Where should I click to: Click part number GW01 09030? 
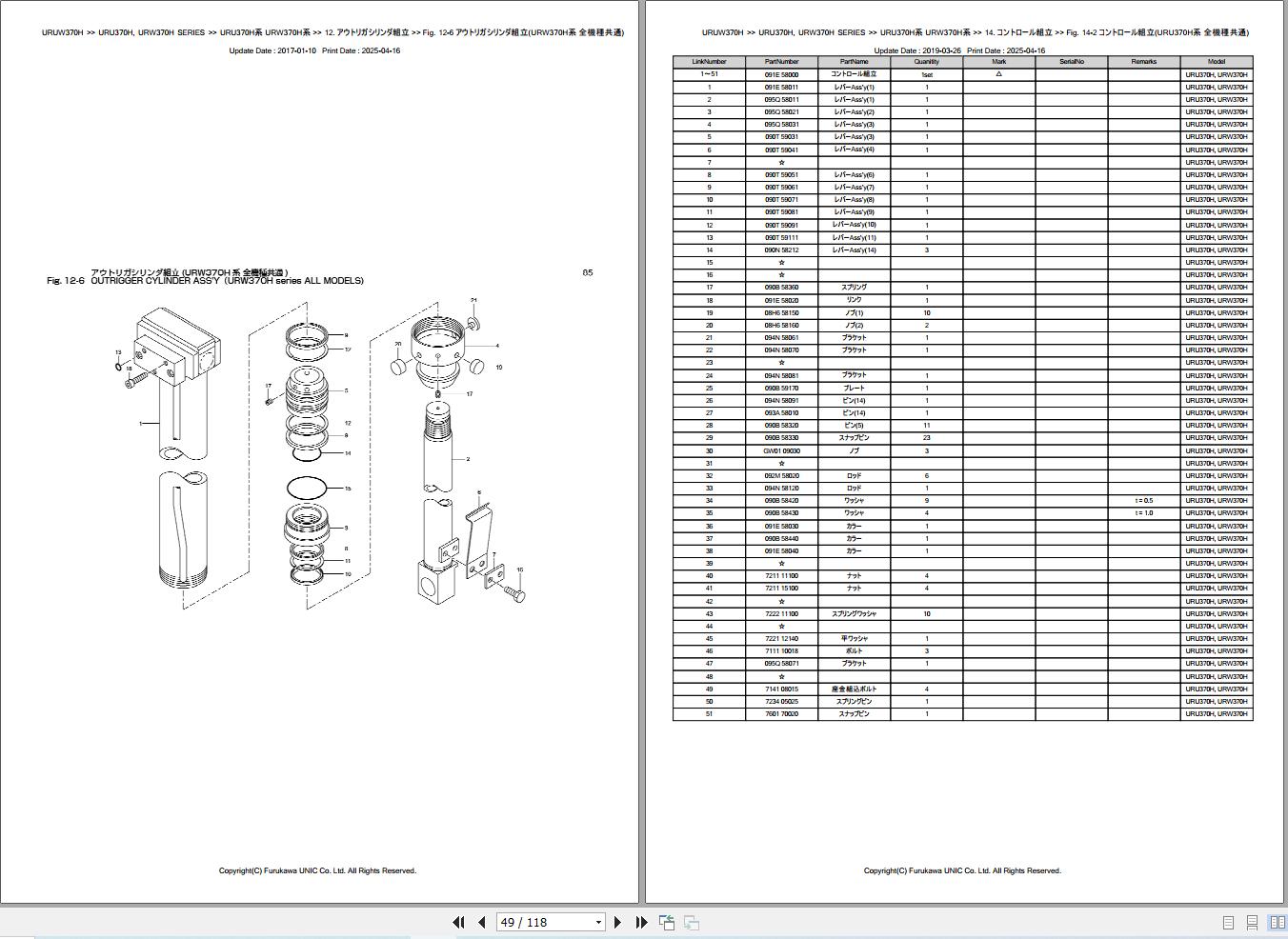781,450
